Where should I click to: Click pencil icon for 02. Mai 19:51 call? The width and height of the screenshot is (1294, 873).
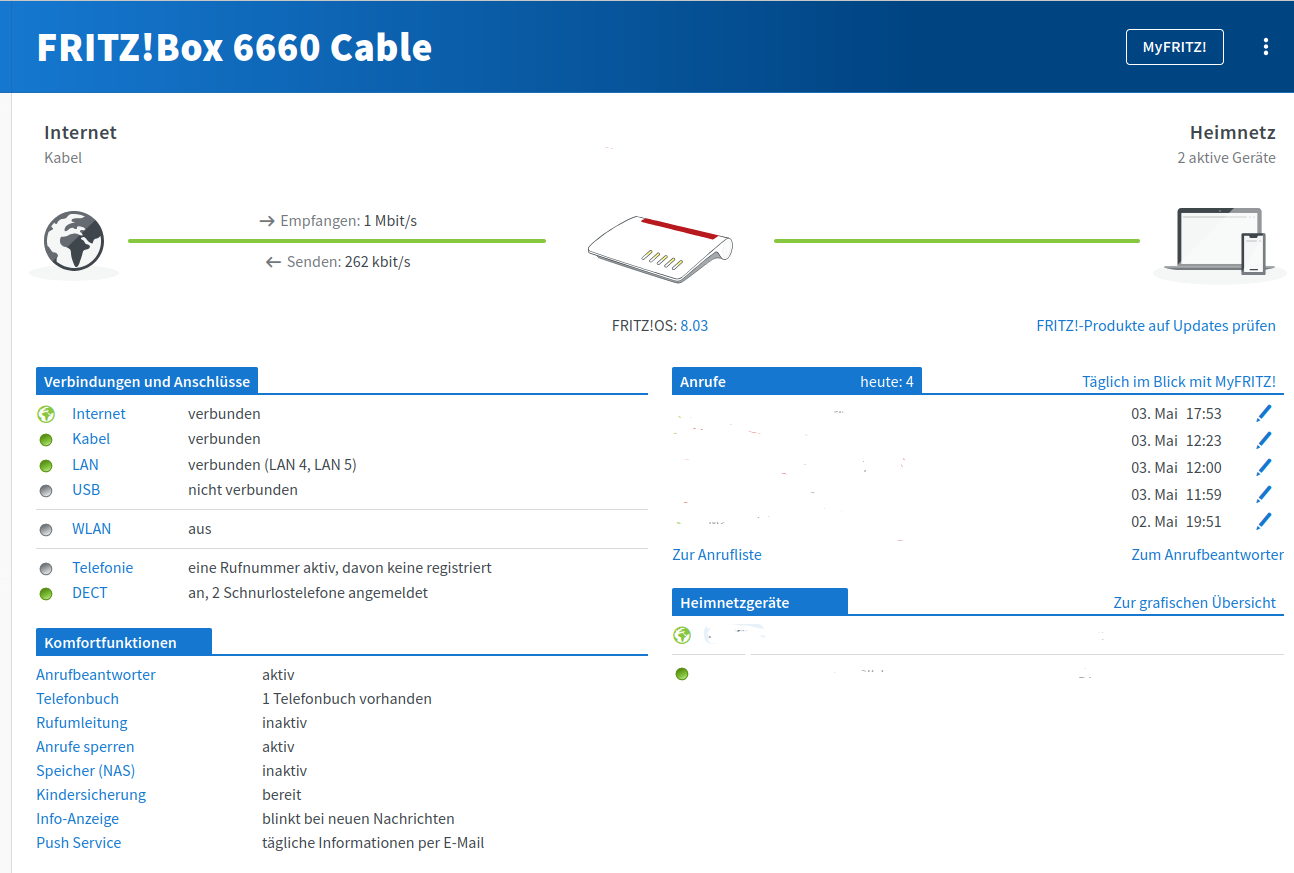(1264, 521)
